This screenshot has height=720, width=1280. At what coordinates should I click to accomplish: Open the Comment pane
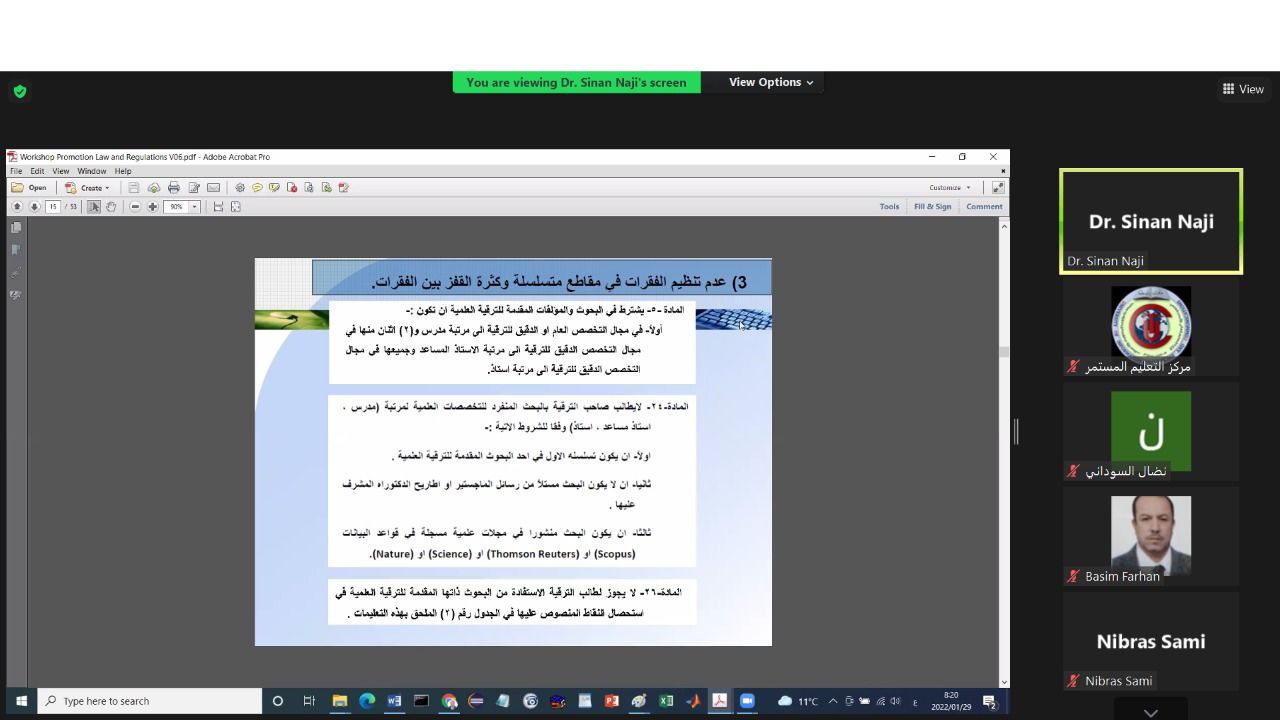[983, 207]
